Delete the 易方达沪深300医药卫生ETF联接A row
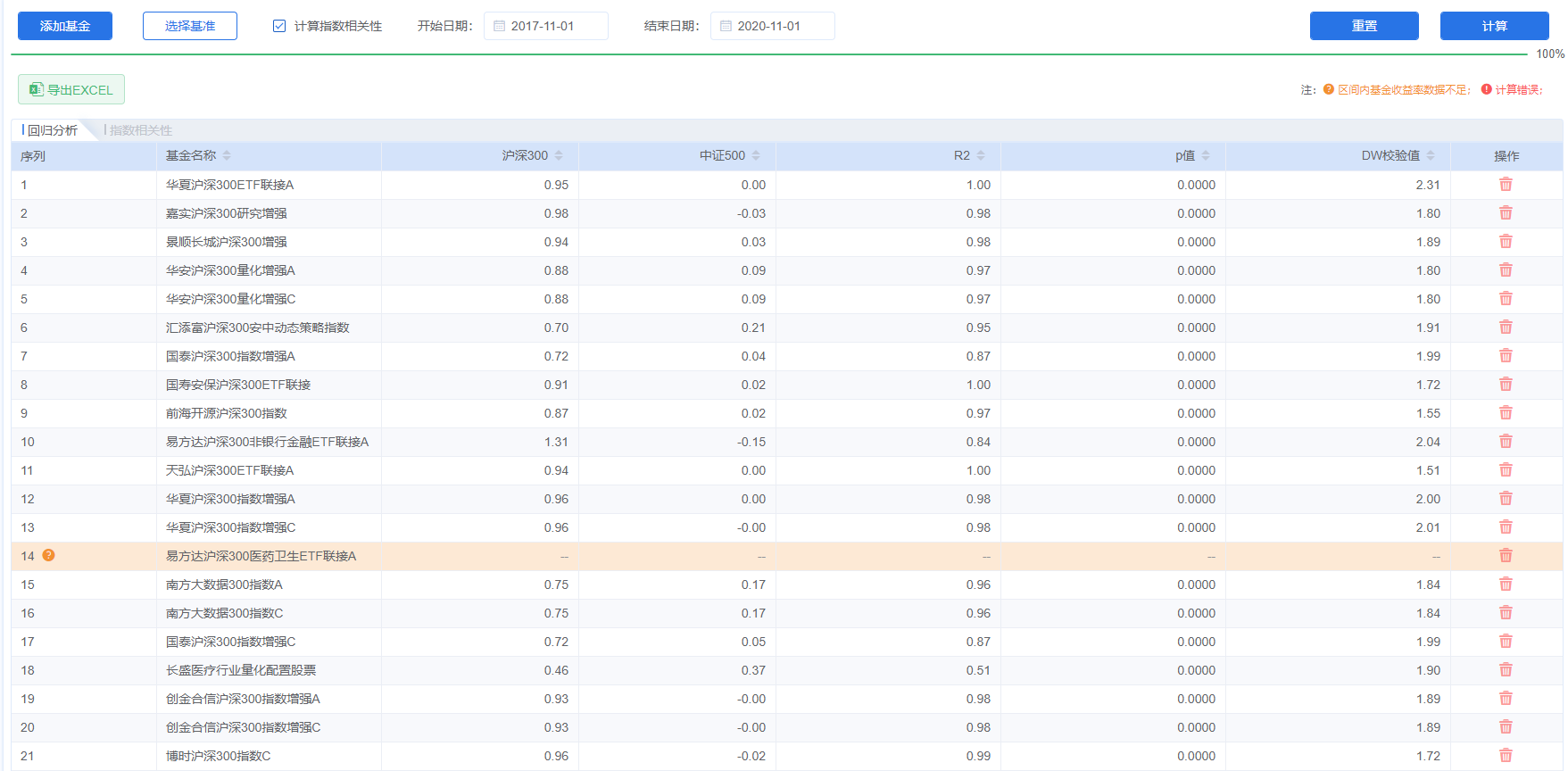The height and width of the screenshot is (771, 1568). coord(1506,555)
